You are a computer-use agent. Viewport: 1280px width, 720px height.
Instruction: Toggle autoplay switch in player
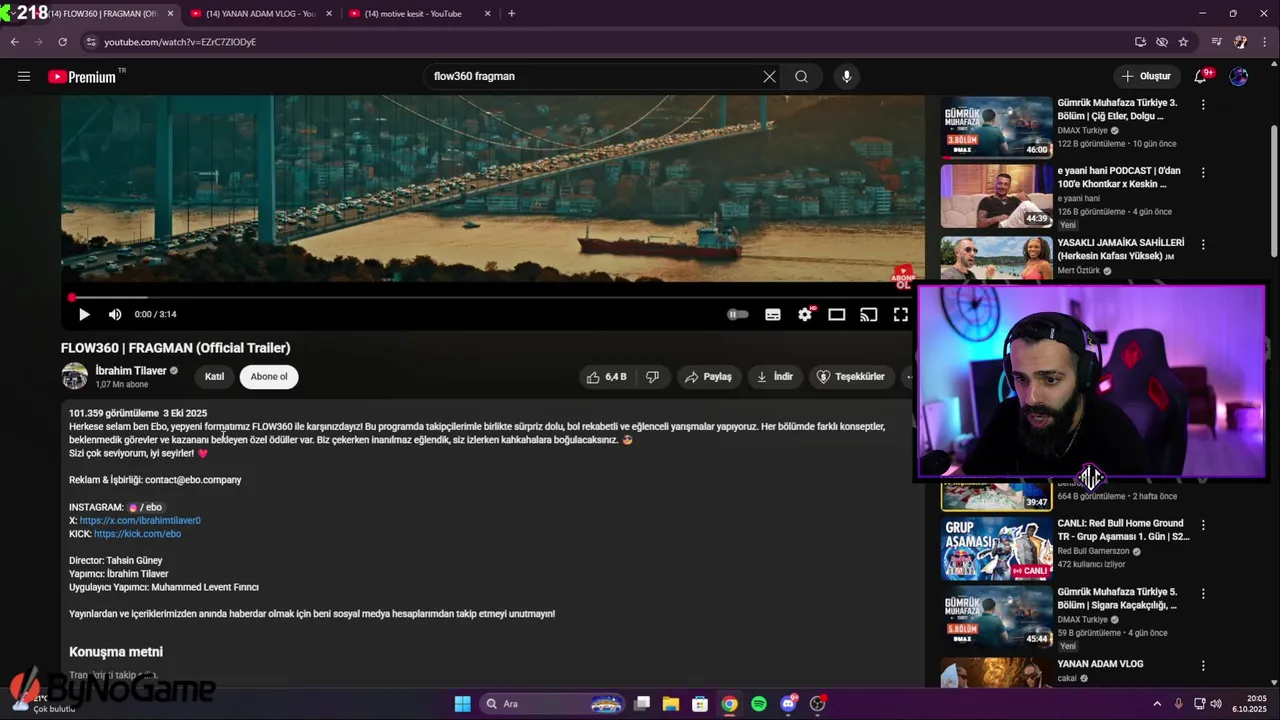tap(738, 314)
